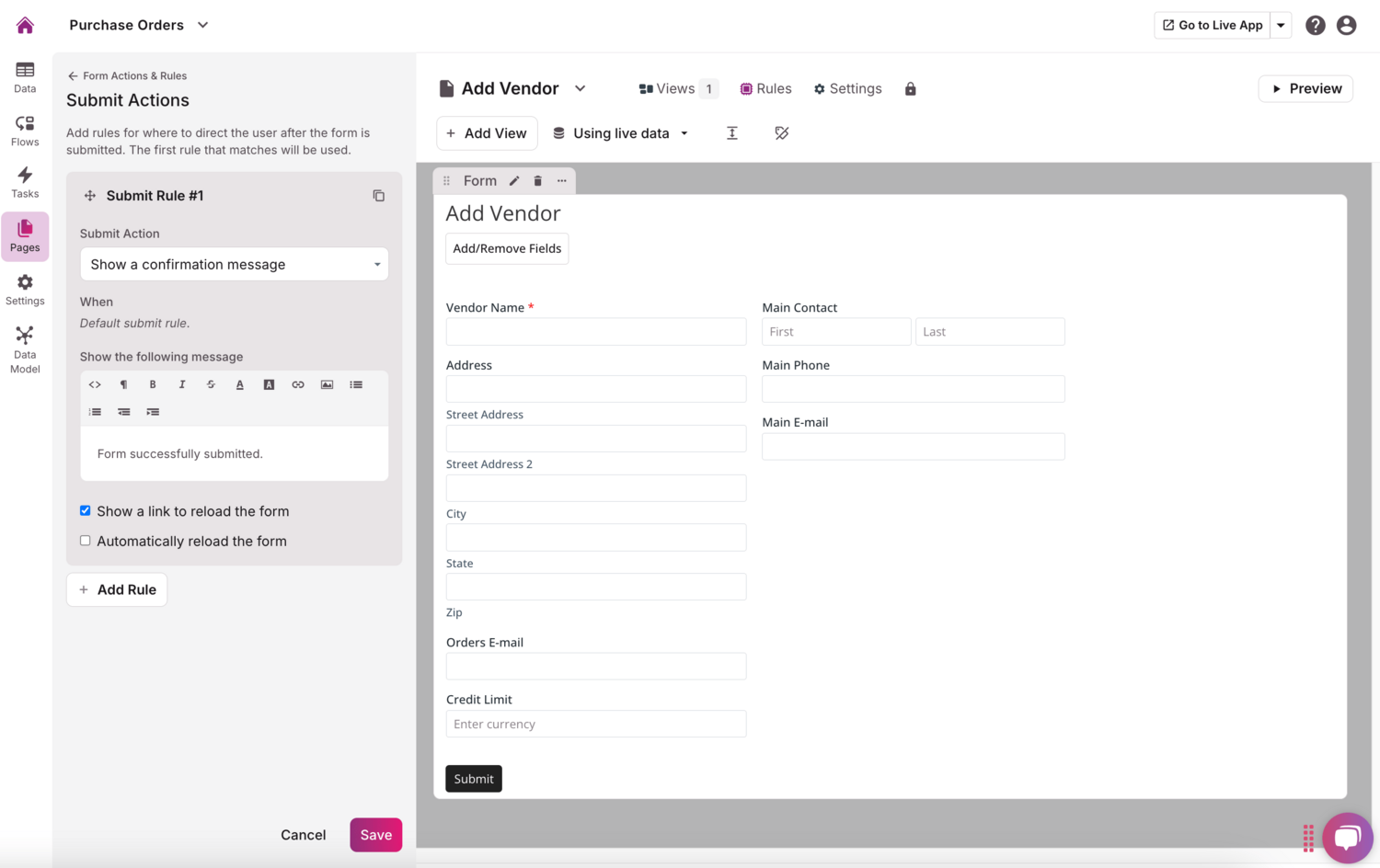
Task: Click the vertical spacing toolbar icon
Action: (732, 133)
